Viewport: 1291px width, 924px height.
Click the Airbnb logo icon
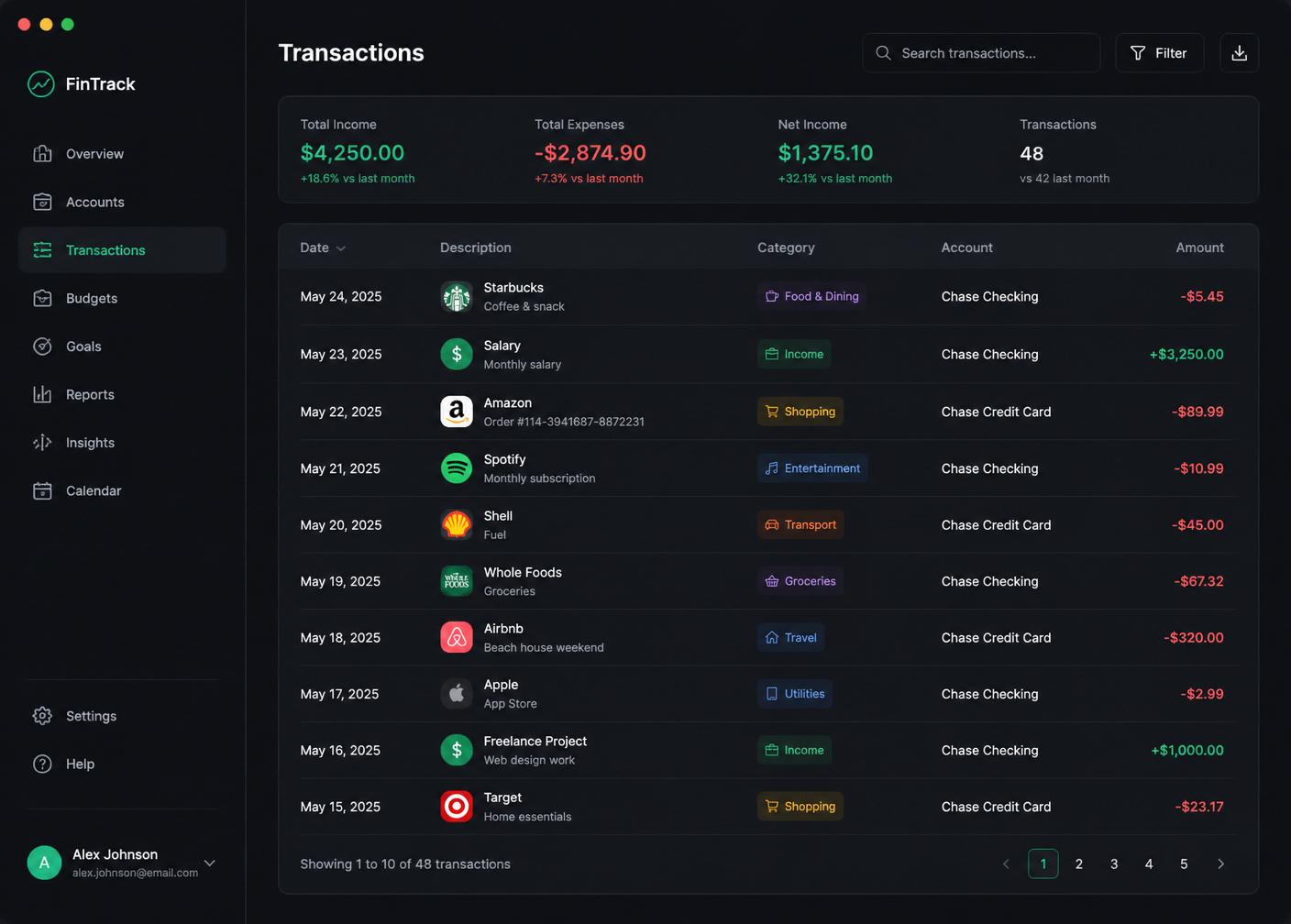457,637
